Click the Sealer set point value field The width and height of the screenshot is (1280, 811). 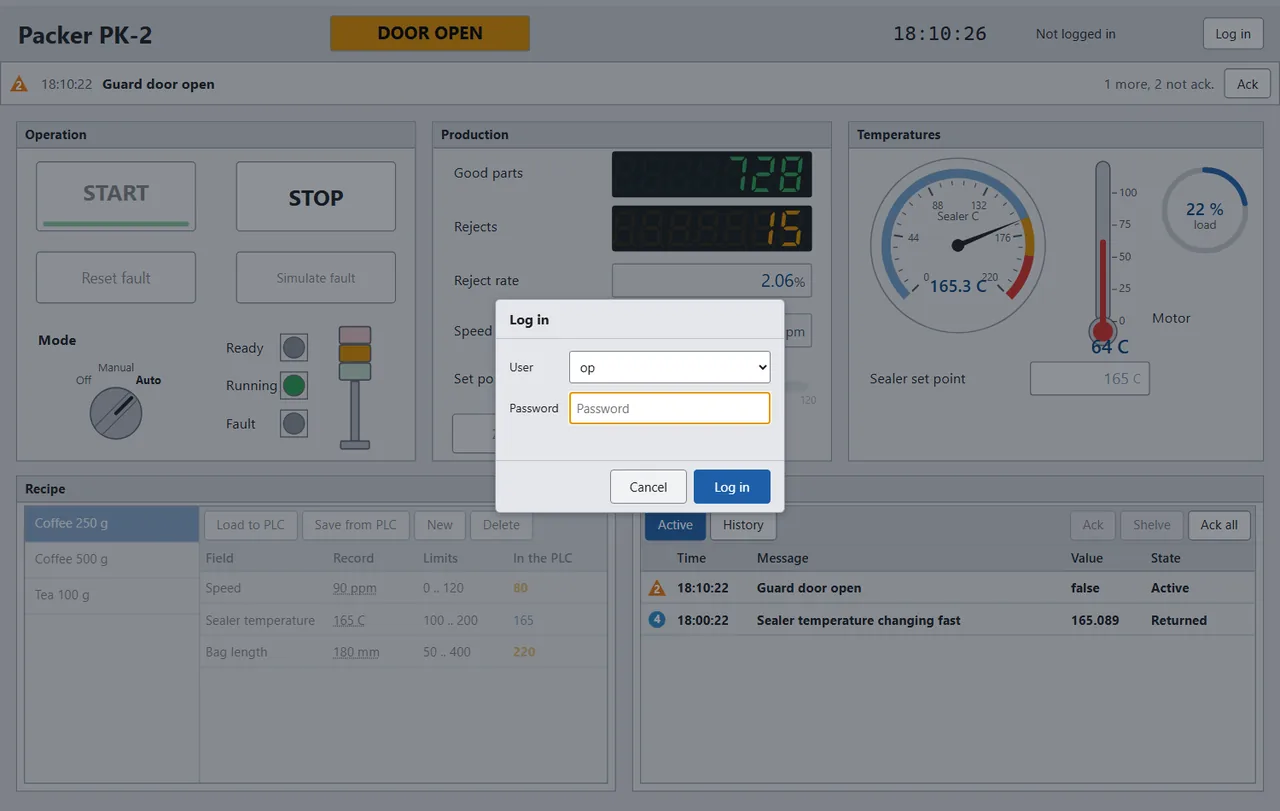tap(1089, 379)
